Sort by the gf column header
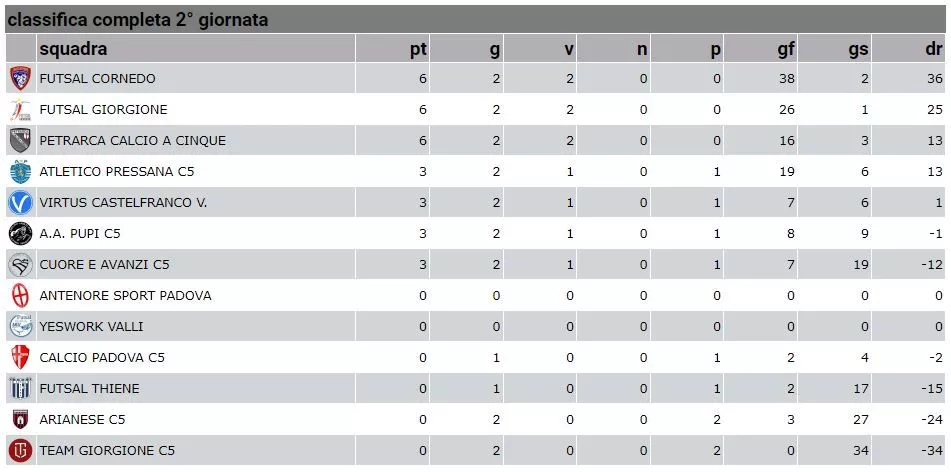This screenshot has width=951, height=472. point(786,49)
